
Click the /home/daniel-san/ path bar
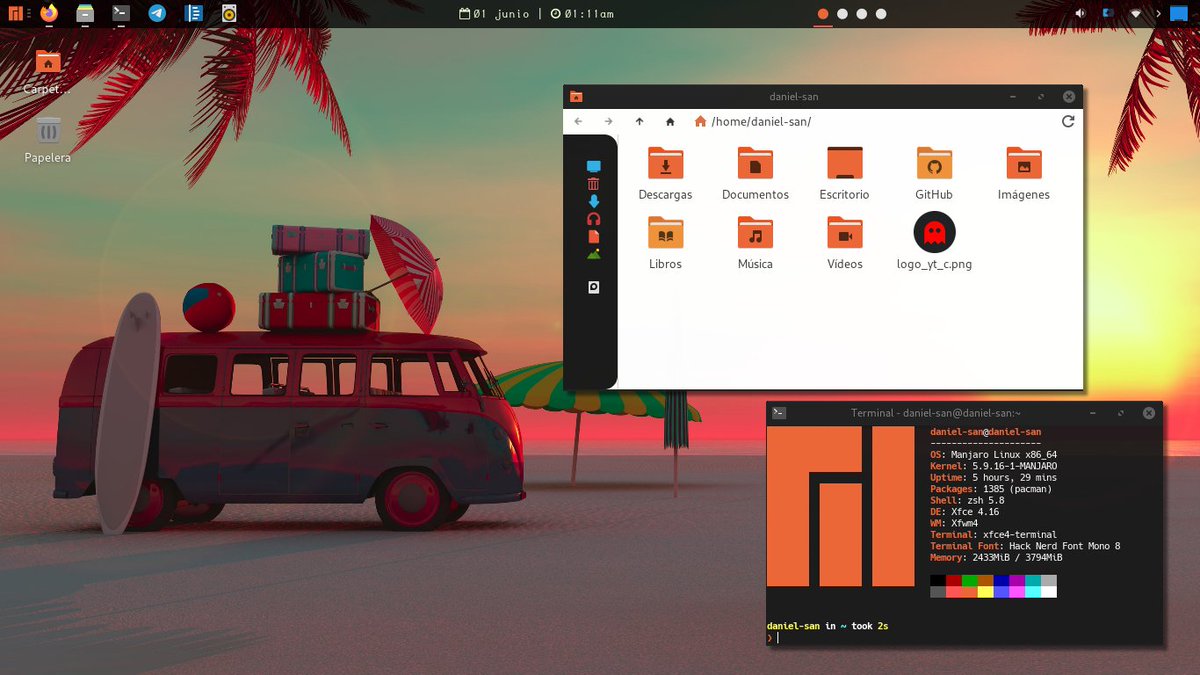click(760, 121)
